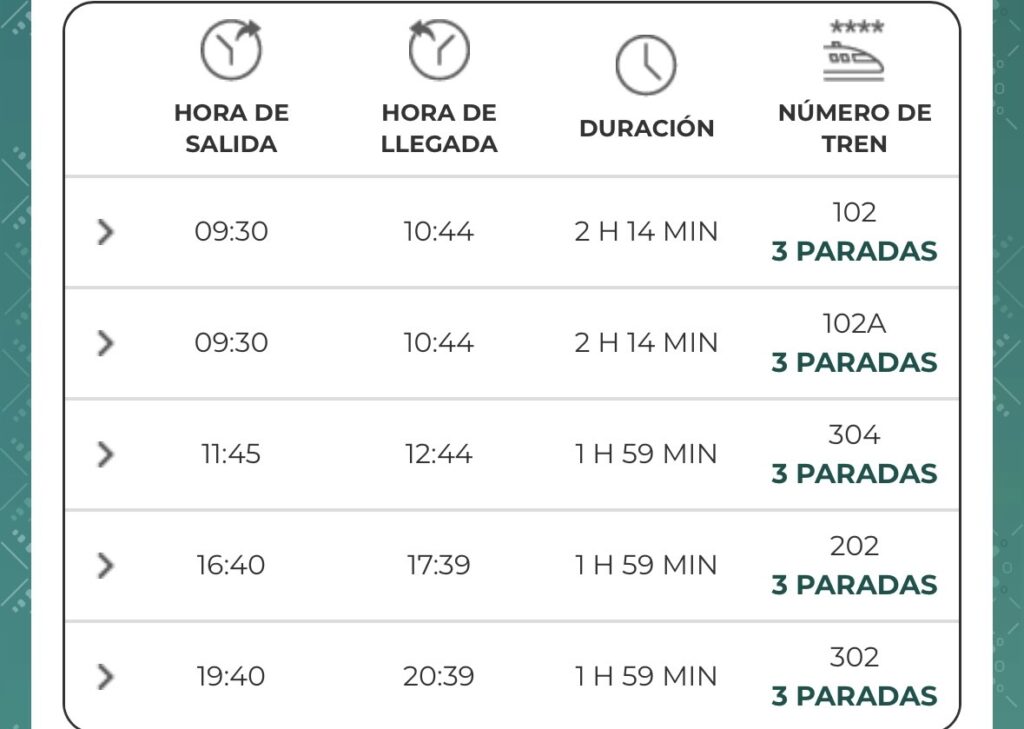Viewport: 1024px width, 729px height.
Task: Click the Número de Tren column header
Action: 854,128
